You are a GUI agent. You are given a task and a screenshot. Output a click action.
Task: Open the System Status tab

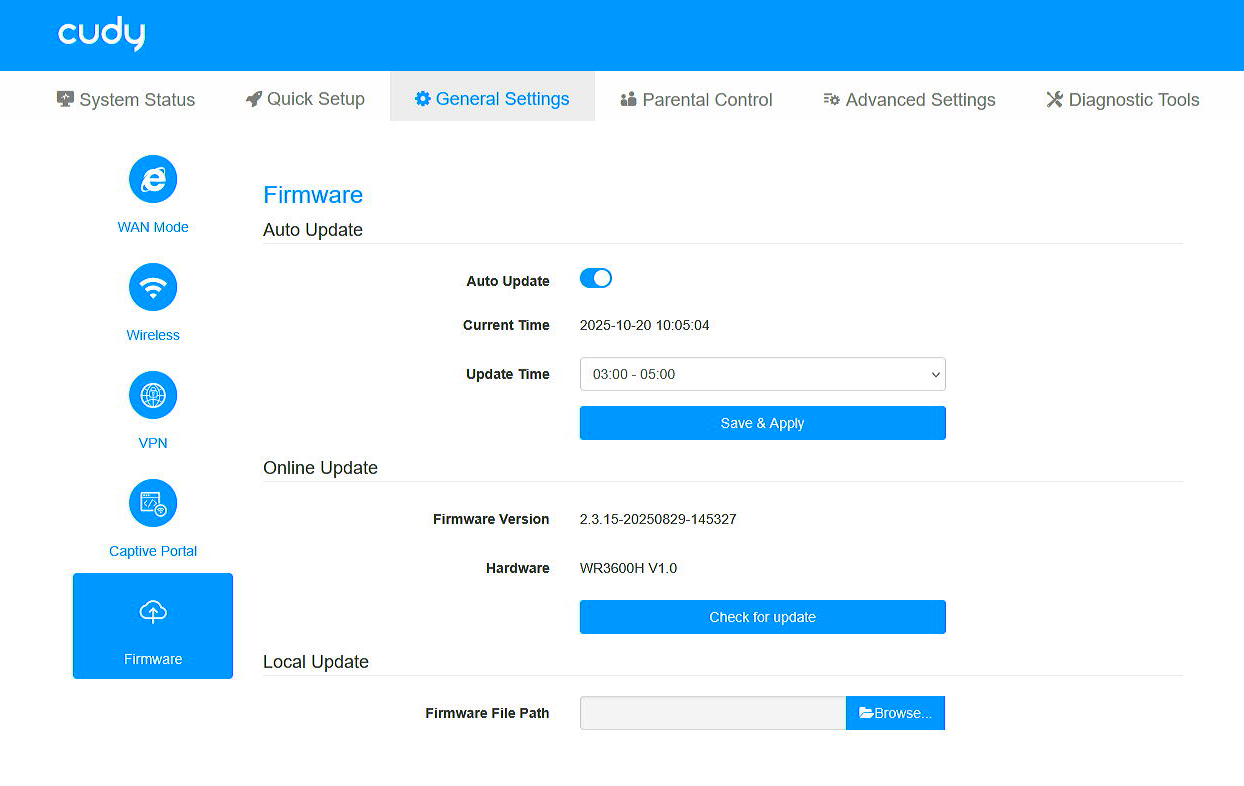126,100
